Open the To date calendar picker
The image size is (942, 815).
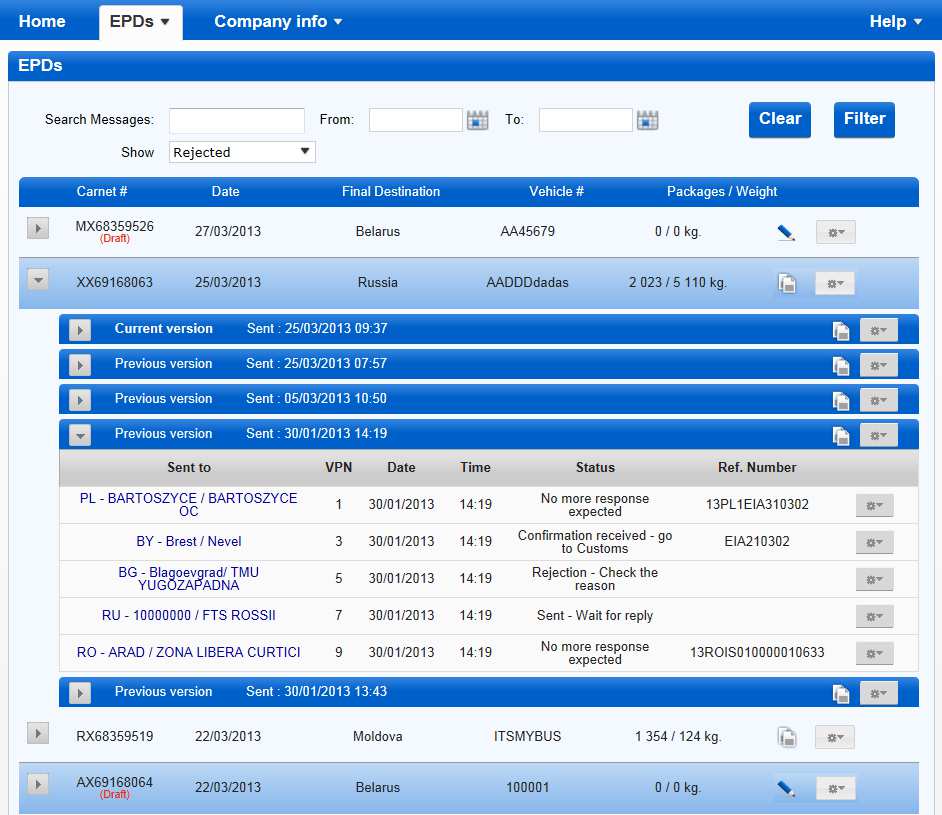tap(648, 120)
